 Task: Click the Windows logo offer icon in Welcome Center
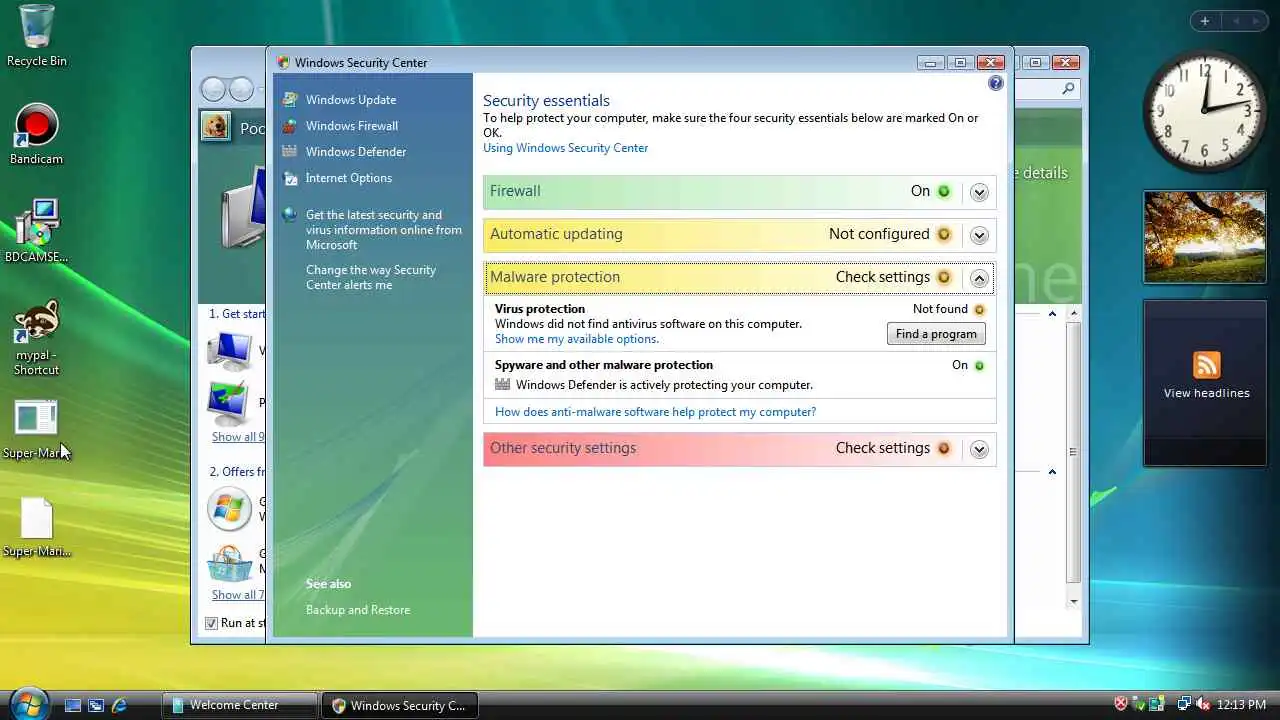[x=229, y=508]
